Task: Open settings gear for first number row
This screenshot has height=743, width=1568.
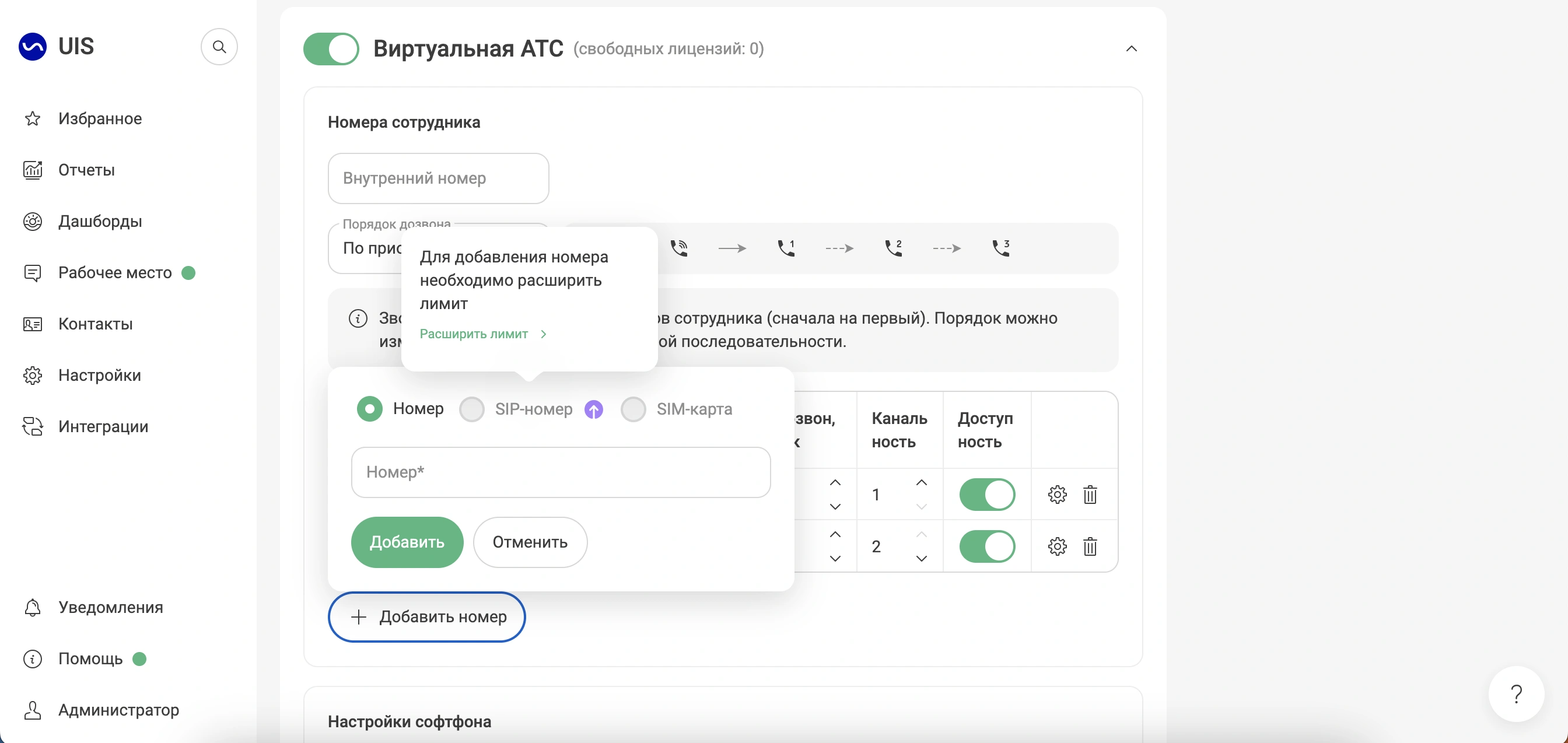Action: coord(1056,494)
